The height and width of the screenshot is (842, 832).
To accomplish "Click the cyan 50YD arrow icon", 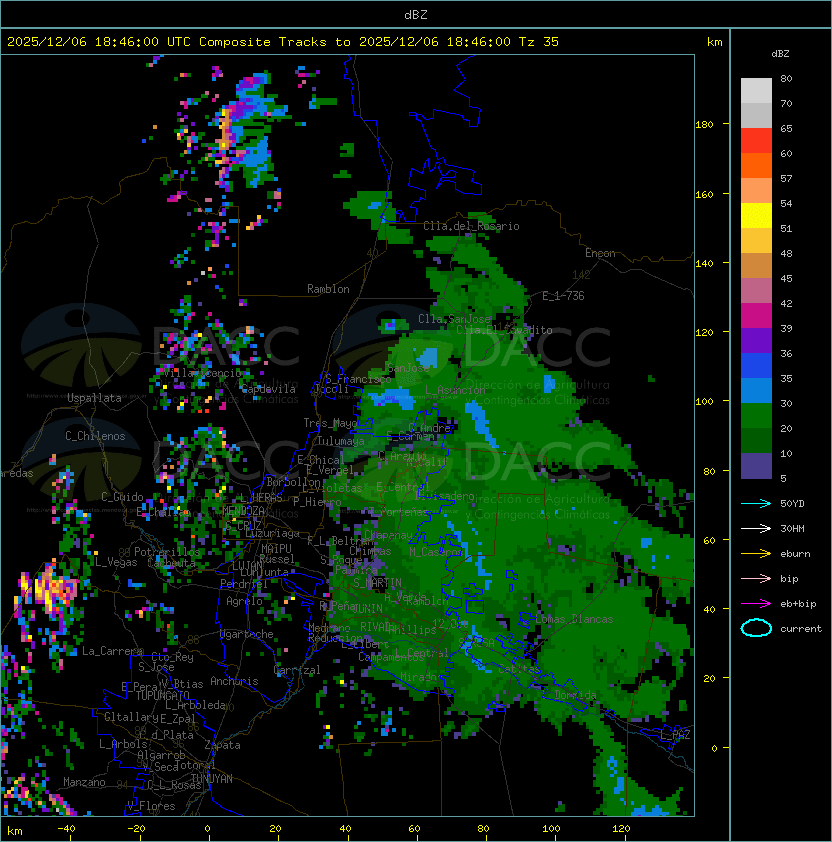I will (756, 503).
